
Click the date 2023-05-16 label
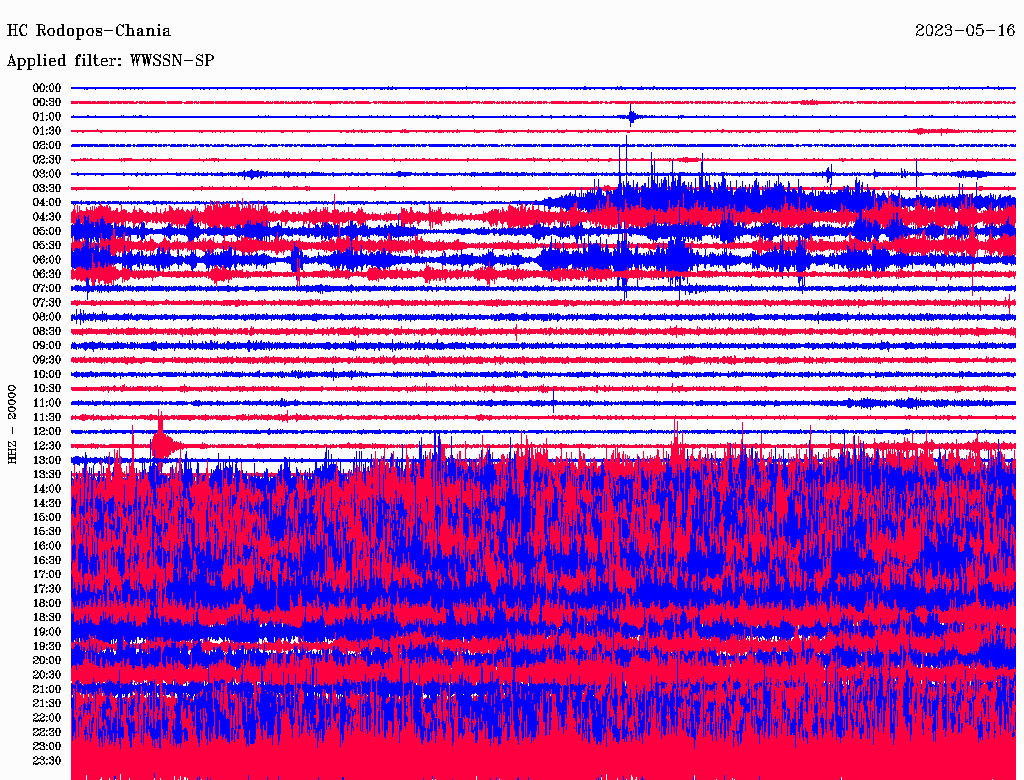click(965, 32)
